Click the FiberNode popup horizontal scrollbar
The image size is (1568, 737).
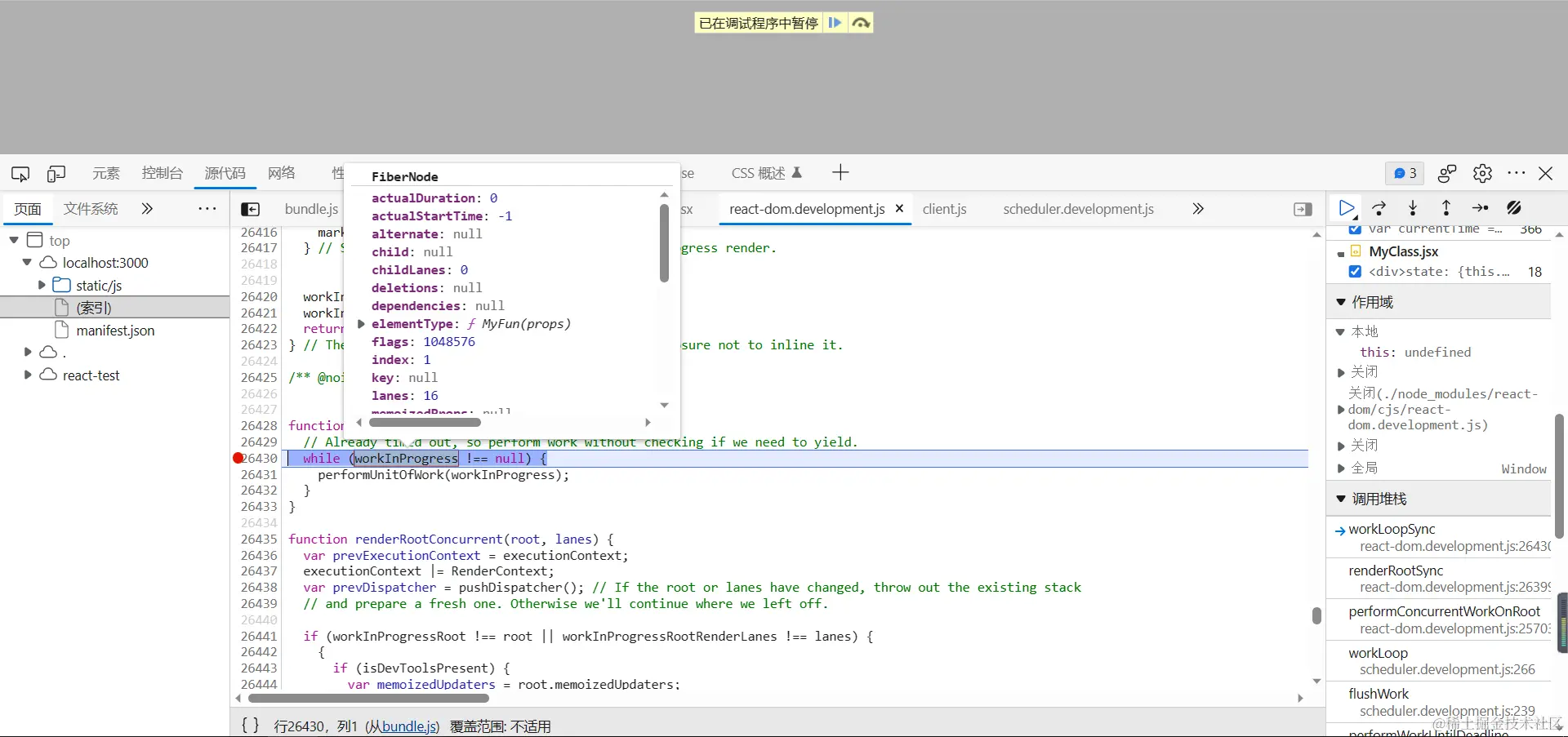pyautogui.click(x=425, y=423)
